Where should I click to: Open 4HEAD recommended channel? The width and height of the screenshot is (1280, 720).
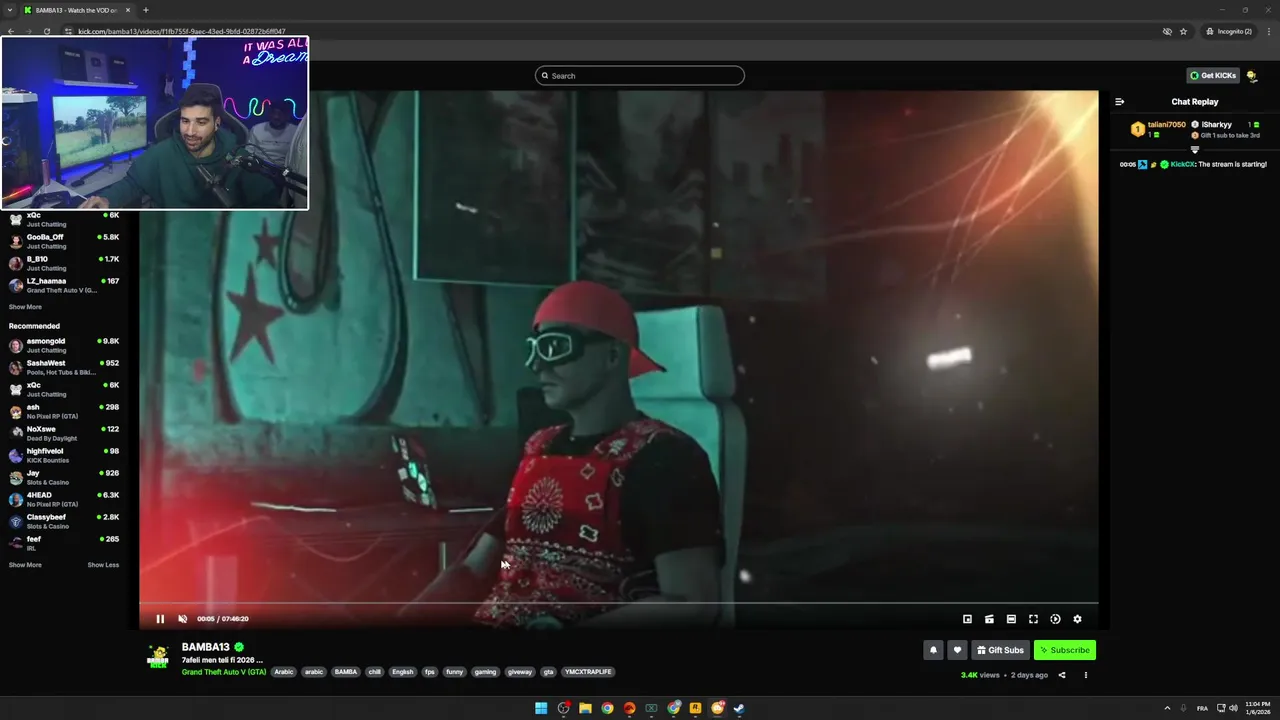[x=64, y=499]
